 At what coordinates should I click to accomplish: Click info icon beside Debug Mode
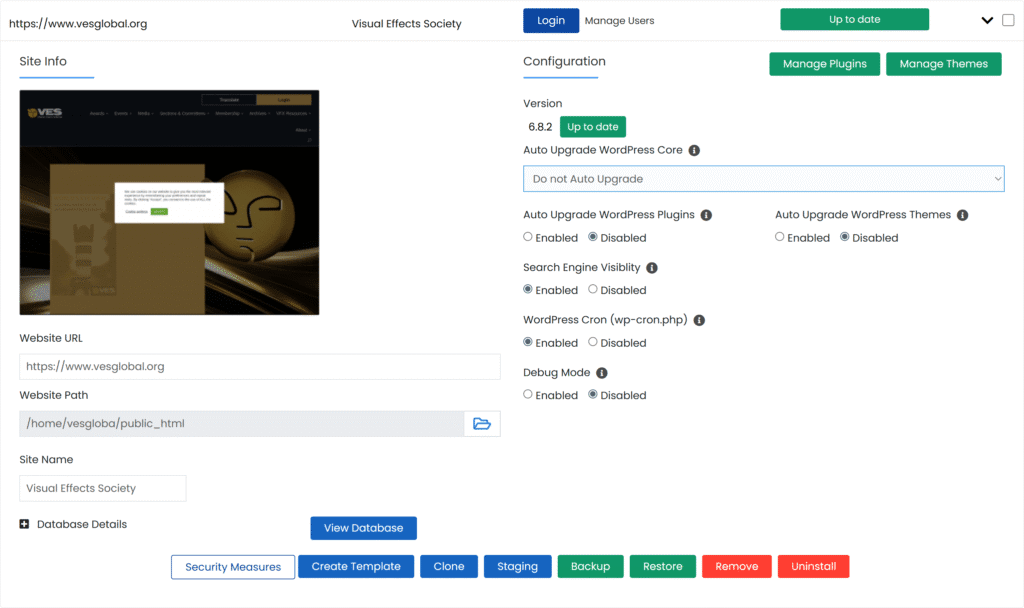click(x=601, y=373)
